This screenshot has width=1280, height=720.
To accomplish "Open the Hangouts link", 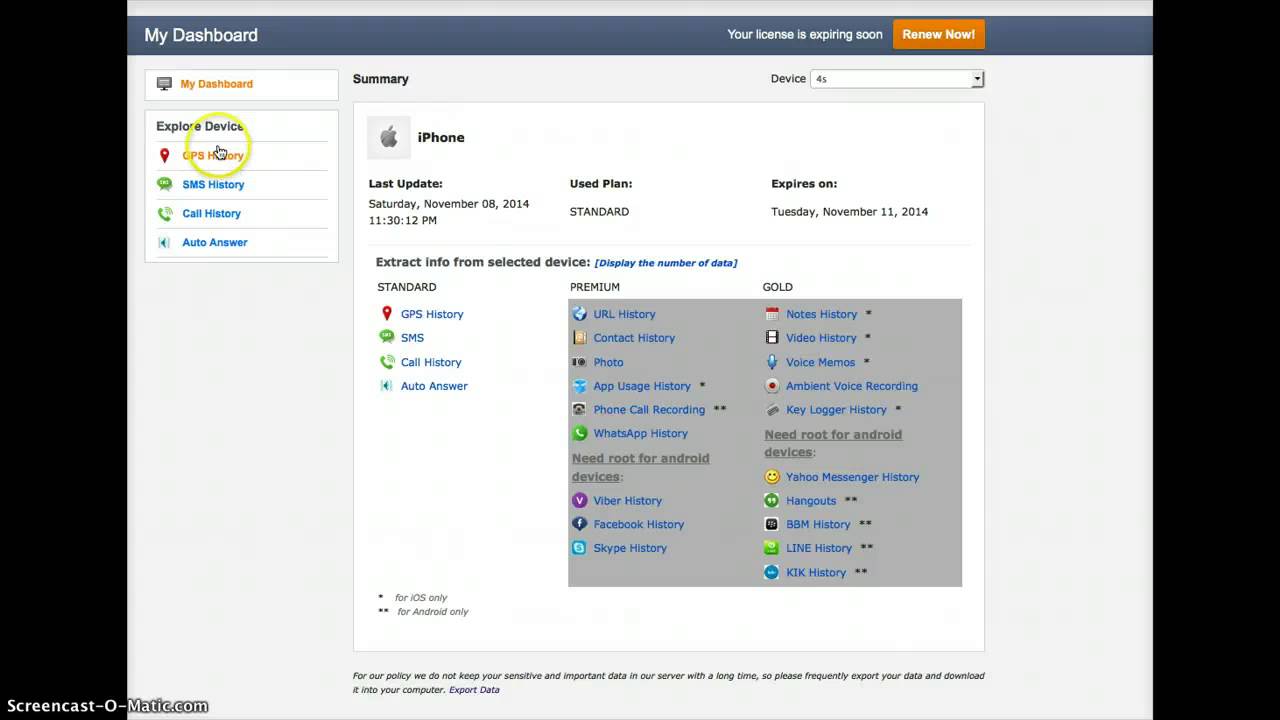I will (x=811, y=501).
